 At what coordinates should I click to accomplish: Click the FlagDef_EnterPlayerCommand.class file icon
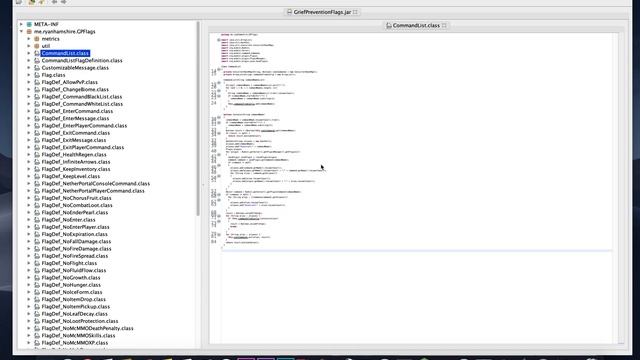[x=37, y=126]
